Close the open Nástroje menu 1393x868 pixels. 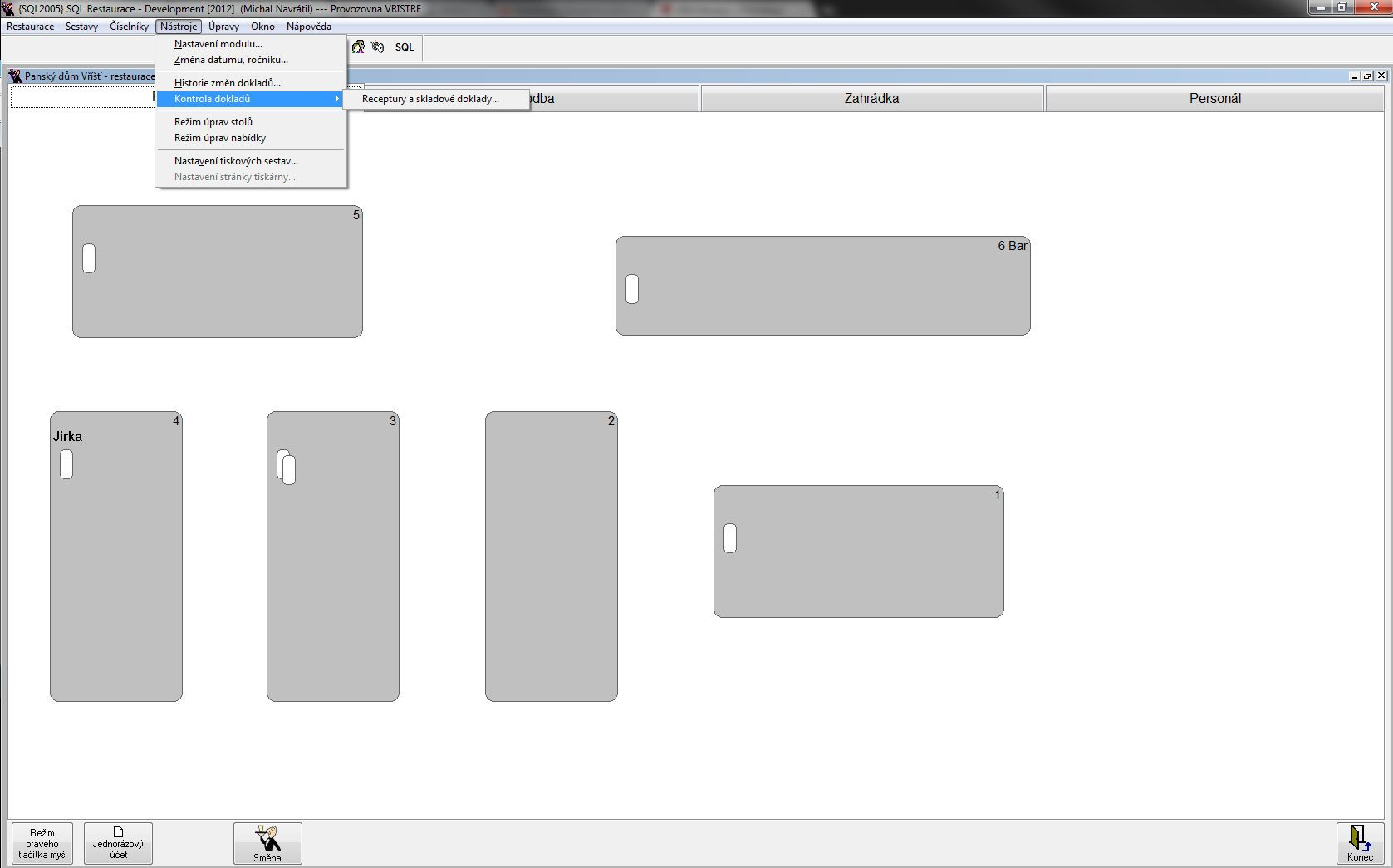click(179, 27)
